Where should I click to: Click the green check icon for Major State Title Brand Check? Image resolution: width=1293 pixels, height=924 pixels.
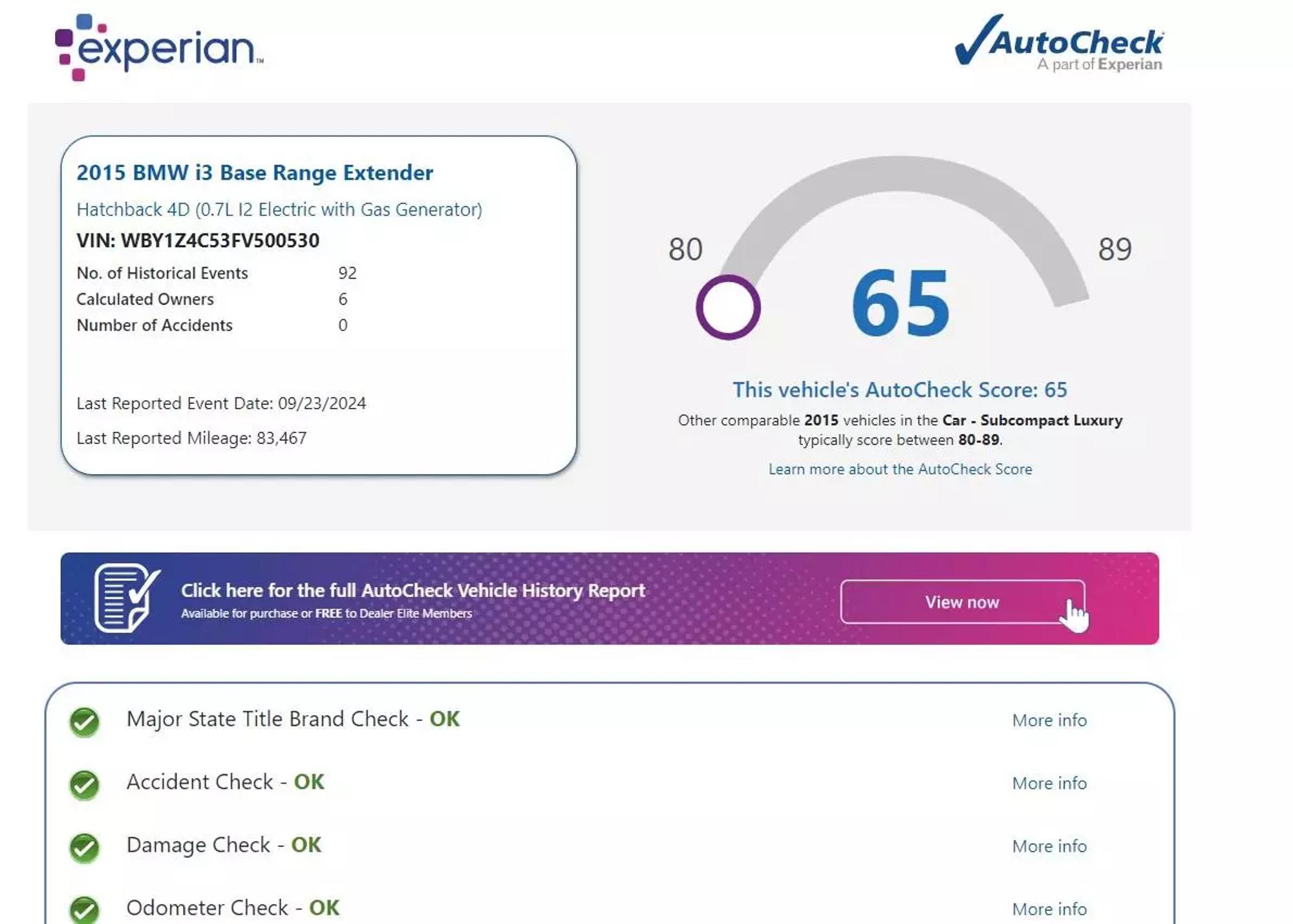(x=85, y=722)
